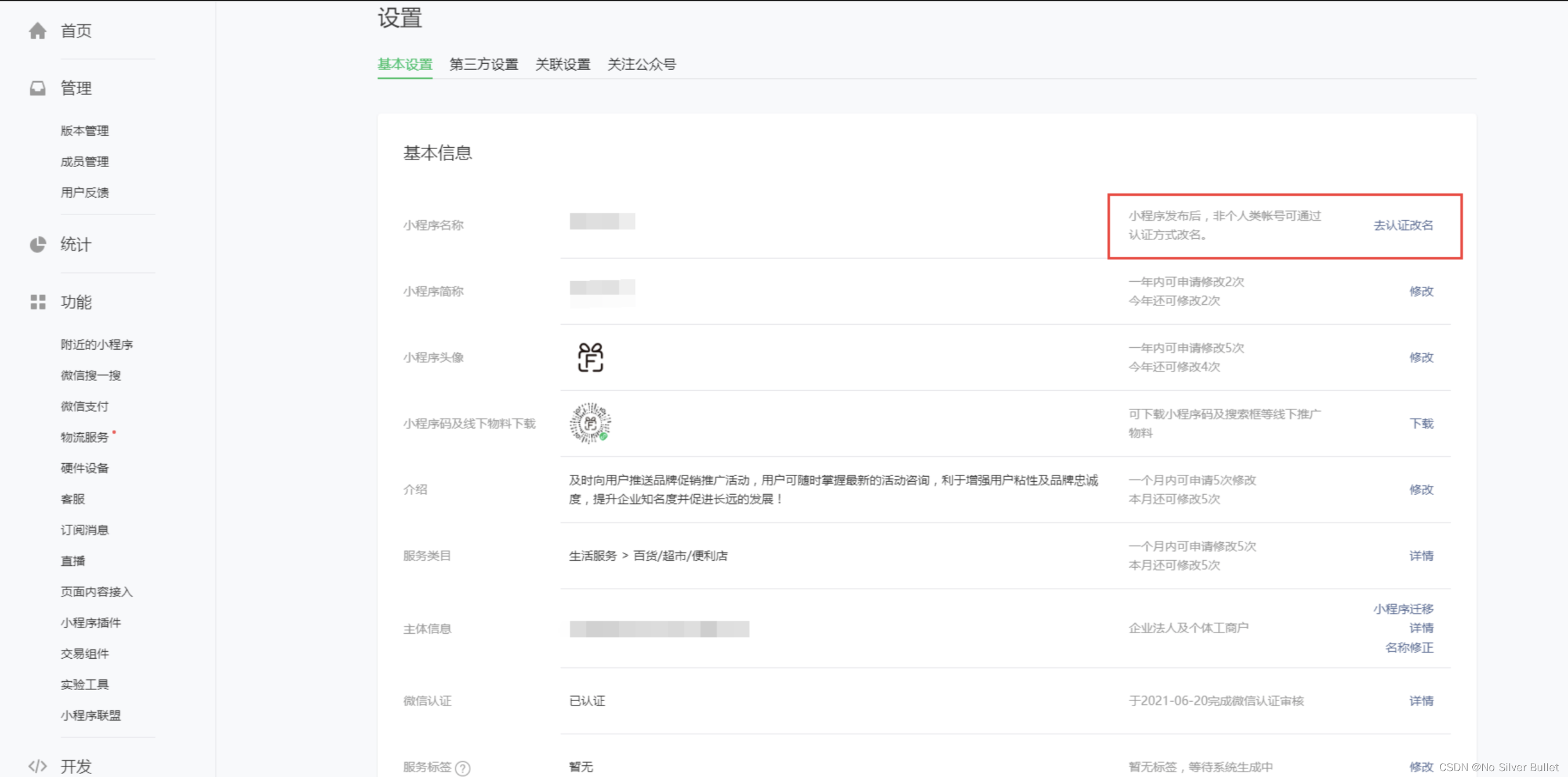The width and height of the screenshot is (1568, 777).
Task: Click the grid icon beside 功能
Action: (38, 302)
